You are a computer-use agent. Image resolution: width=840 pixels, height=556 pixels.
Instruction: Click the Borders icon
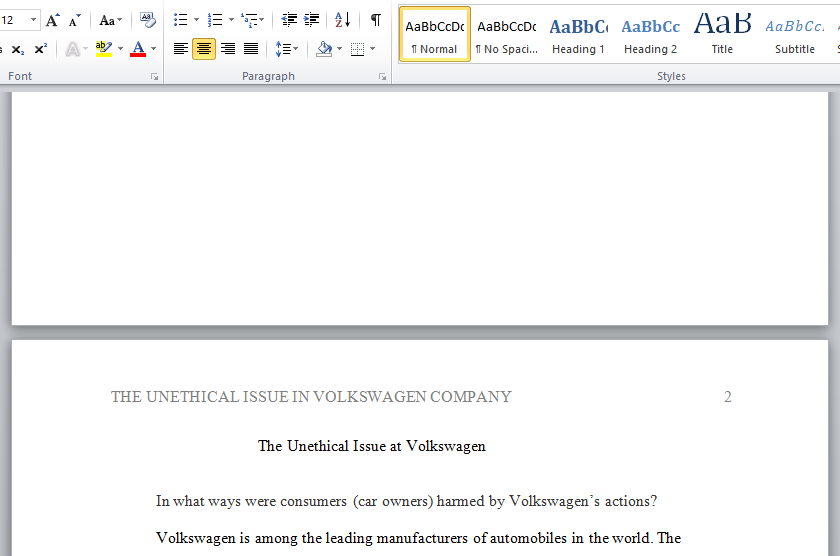tap(357, 49)
